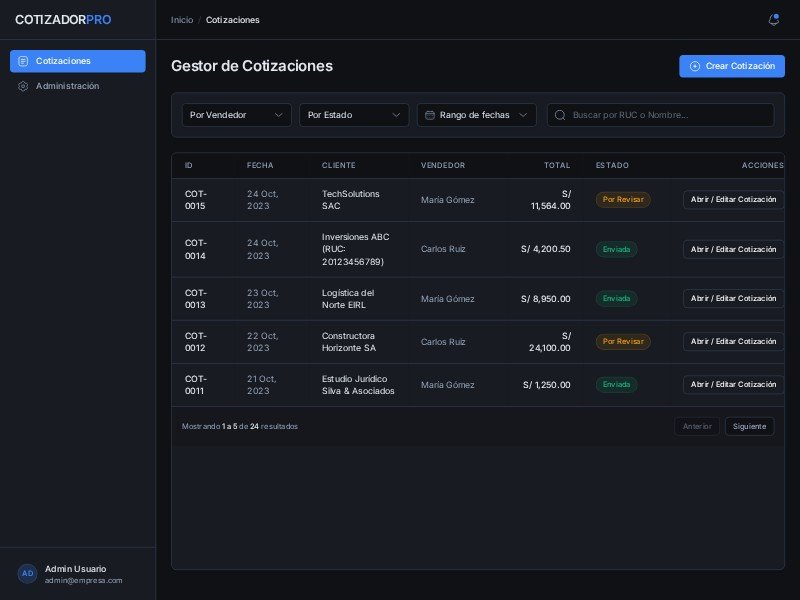
Task: Open quotation COT-0015 for editing
Action: [733, 200]
